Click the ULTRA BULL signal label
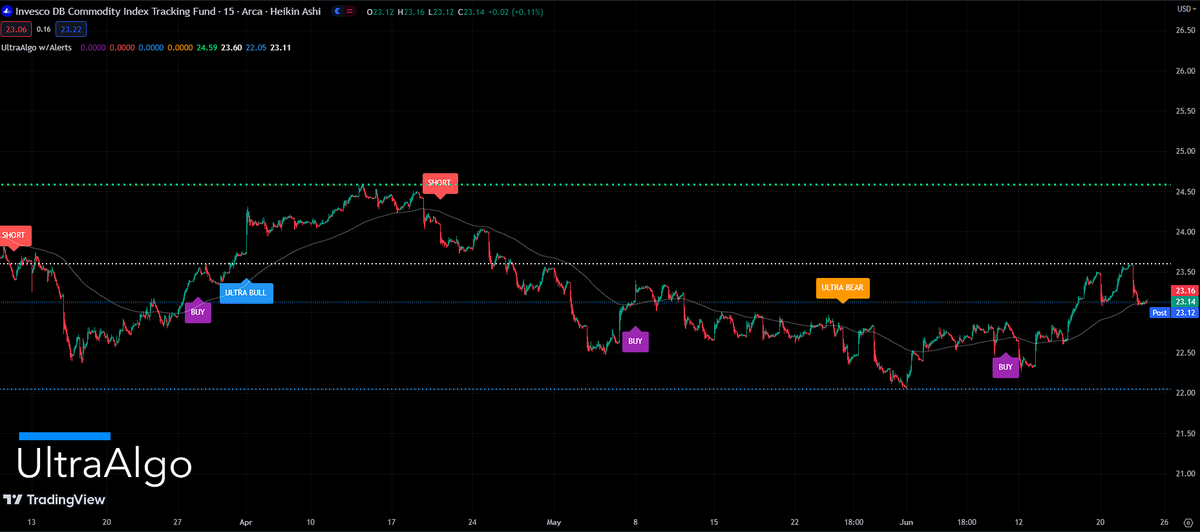This screenshot has width=1200, height=532. [x=245, y=293]
